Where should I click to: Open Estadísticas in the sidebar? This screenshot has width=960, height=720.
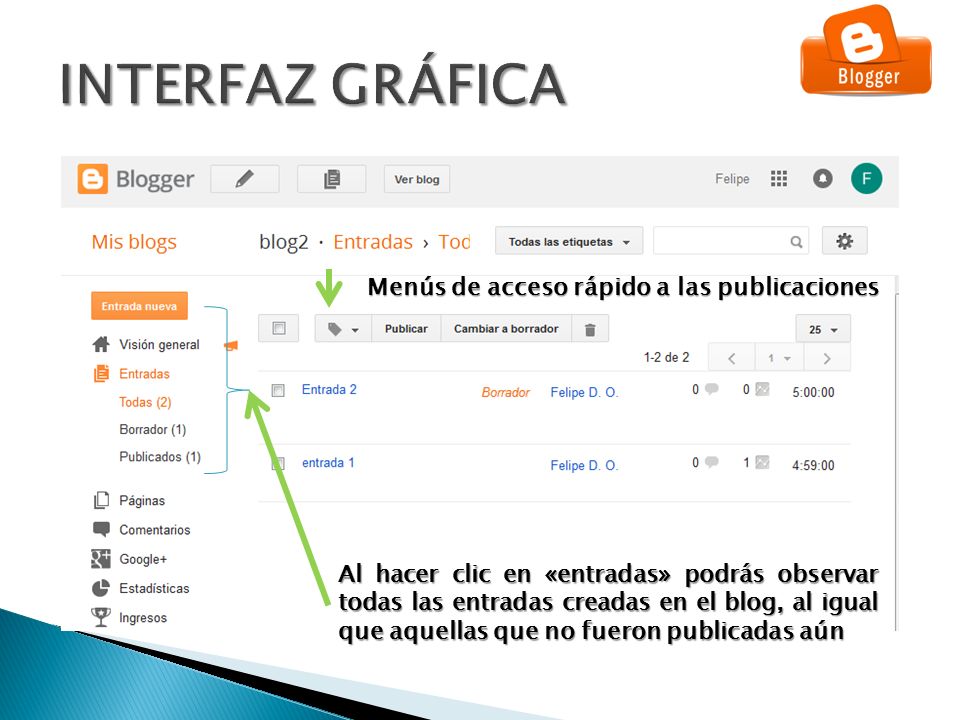click(154, 588)
